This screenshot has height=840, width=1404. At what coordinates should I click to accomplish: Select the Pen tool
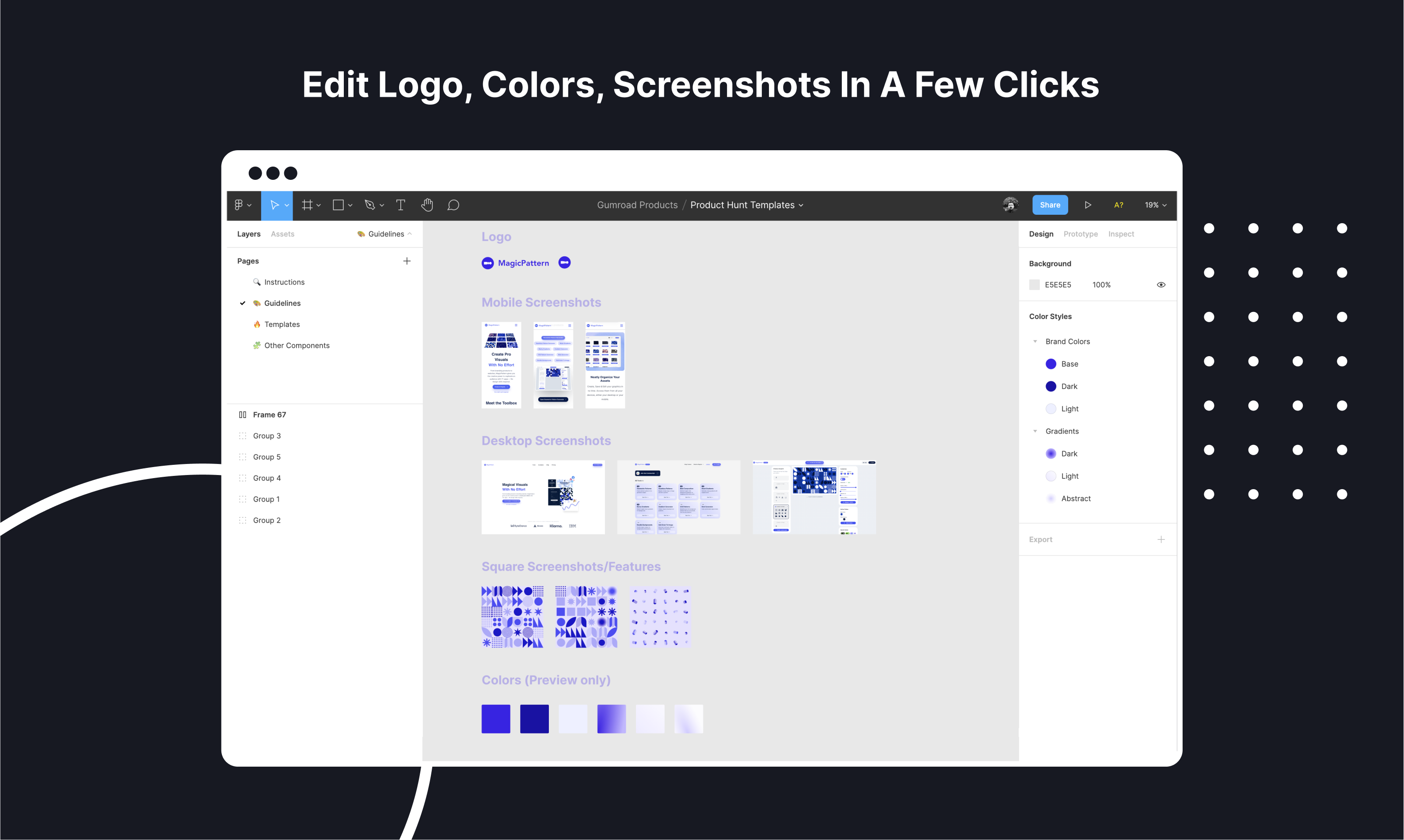point(370,205)
